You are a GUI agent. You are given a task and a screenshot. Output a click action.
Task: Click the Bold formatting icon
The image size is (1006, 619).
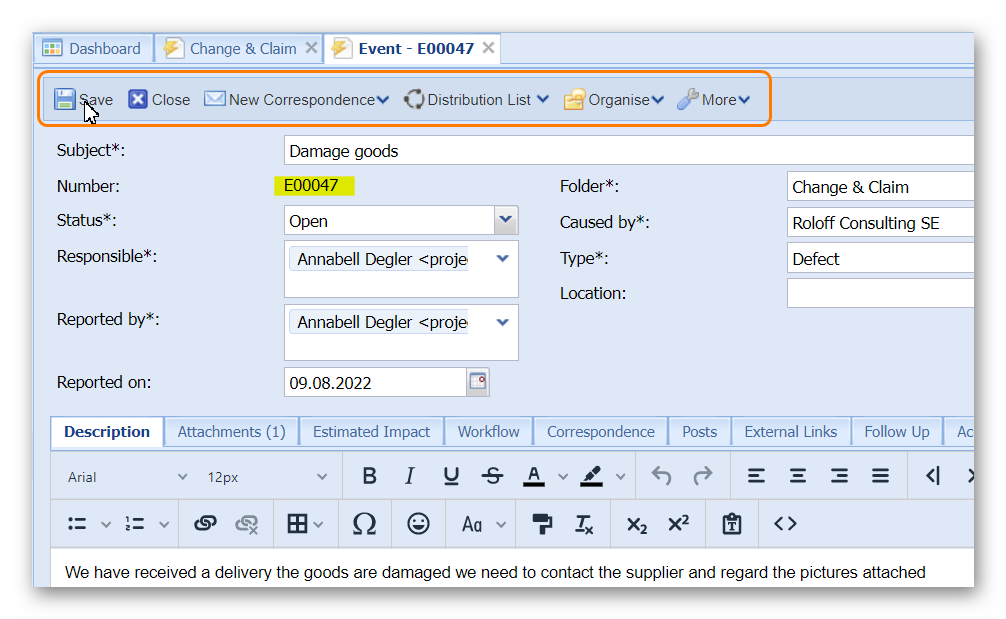coord(369,476)
